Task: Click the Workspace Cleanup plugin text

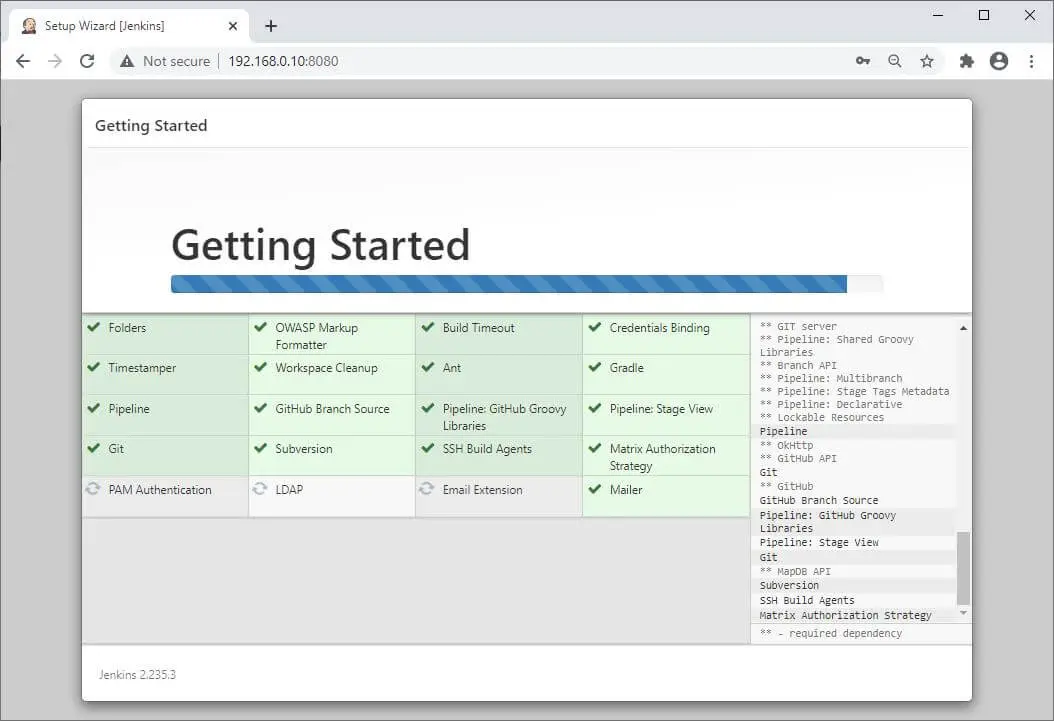Action: click(326, 368)
